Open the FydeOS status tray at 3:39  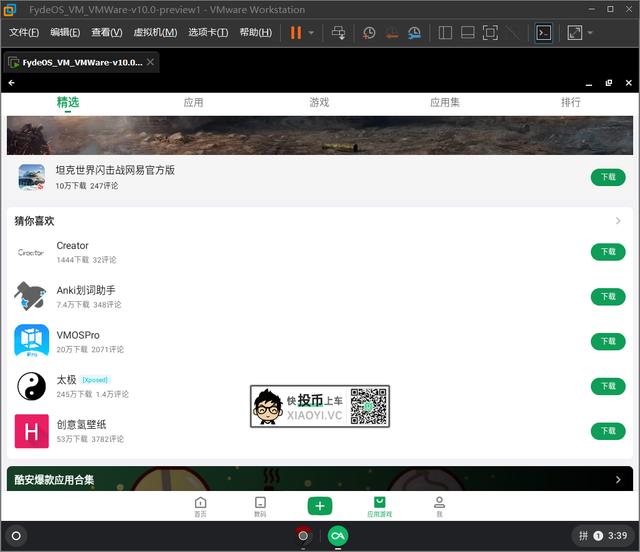coord(602,536)
